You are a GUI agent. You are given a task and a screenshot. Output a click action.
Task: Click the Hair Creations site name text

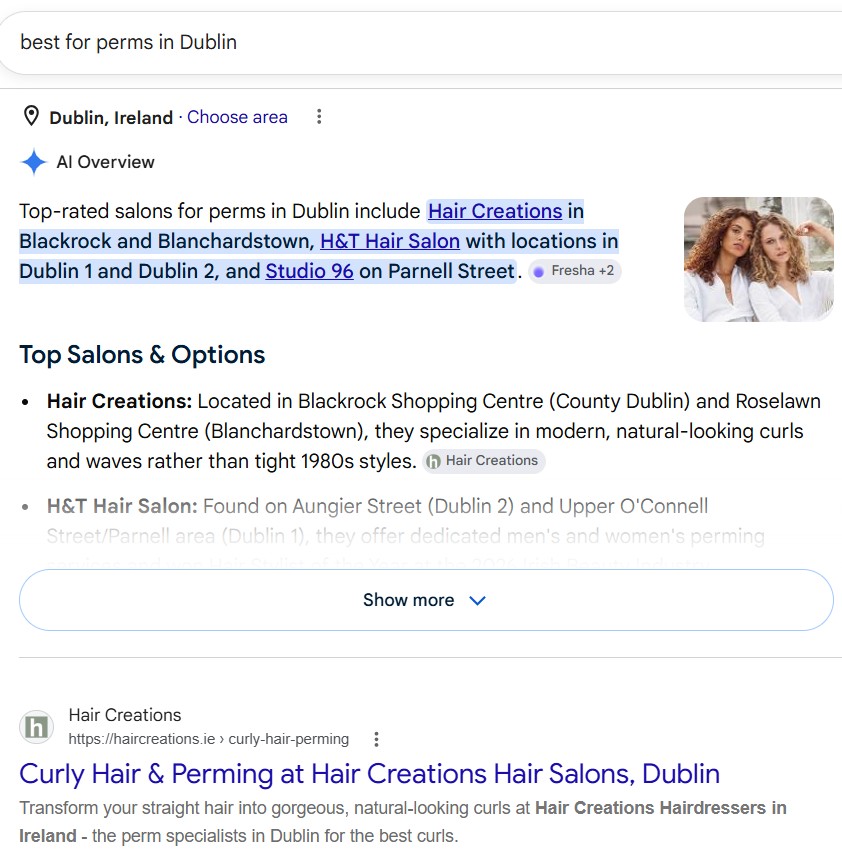point(125,715)
